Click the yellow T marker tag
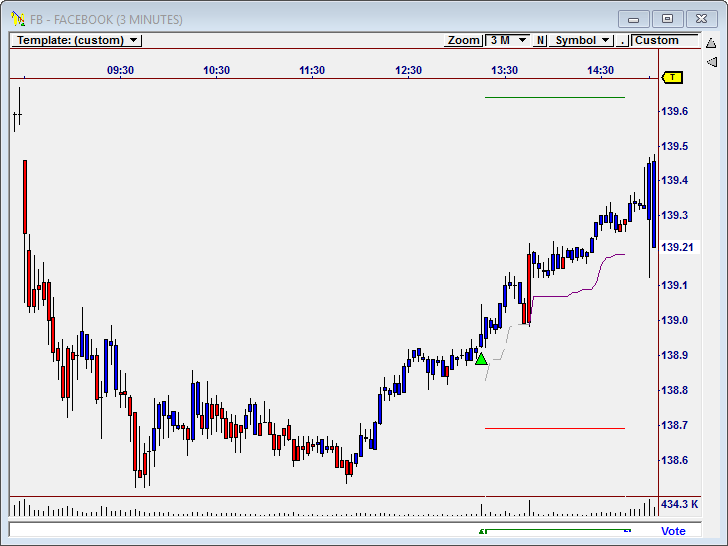The height and width of the screenshot is (546, 728). click(x=672, y=77)
